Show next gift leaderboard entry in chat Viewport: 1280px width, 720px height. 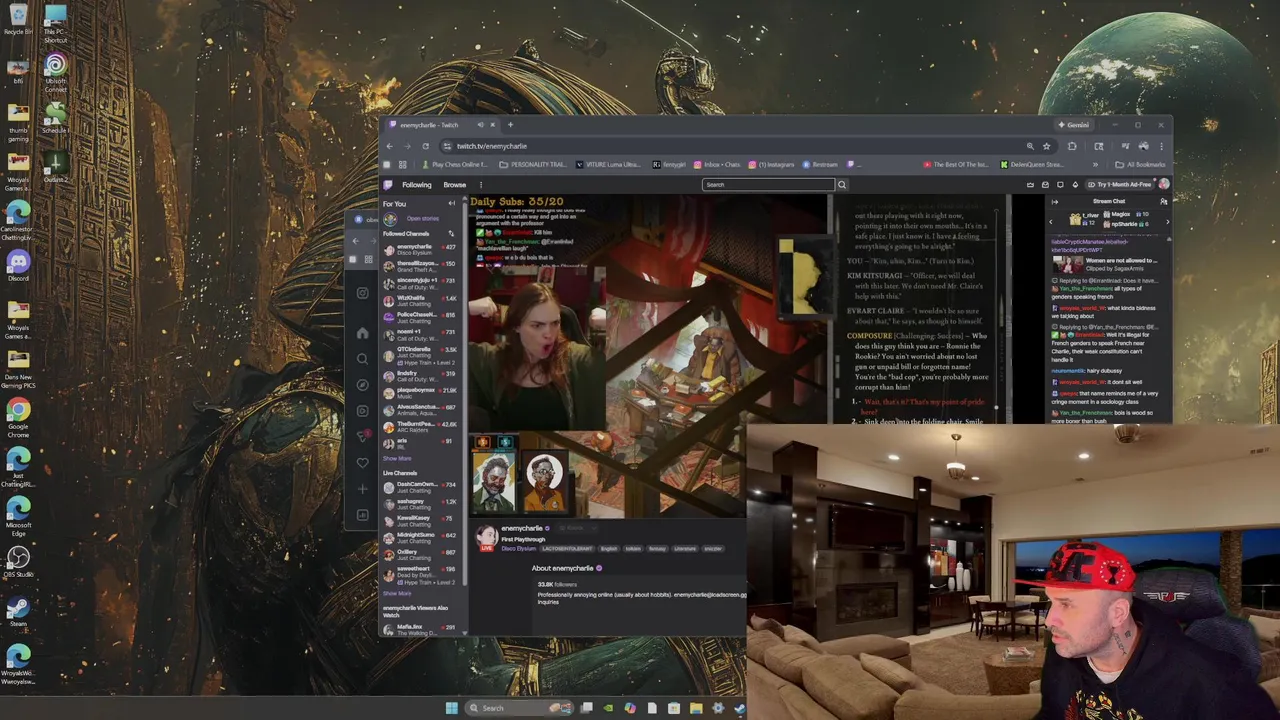click(1168, 222)
